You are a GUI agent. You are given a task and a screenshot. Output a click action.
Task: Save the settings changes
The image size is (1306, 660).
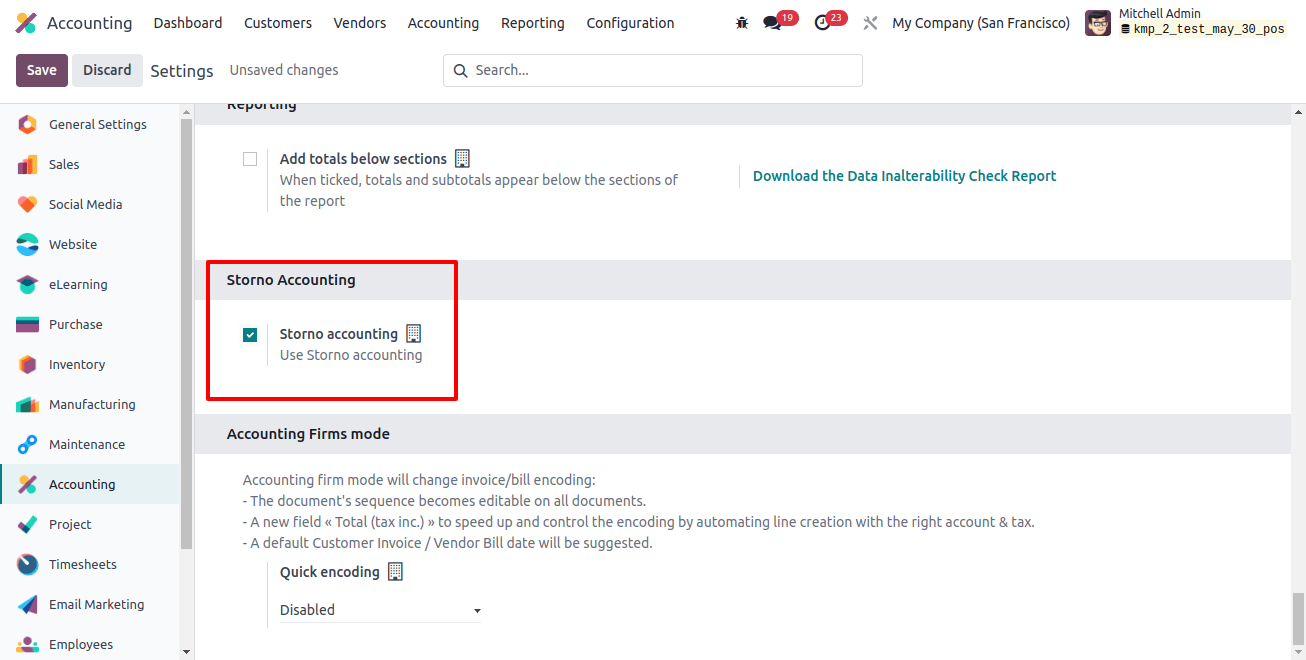click(x=42, y=70)
